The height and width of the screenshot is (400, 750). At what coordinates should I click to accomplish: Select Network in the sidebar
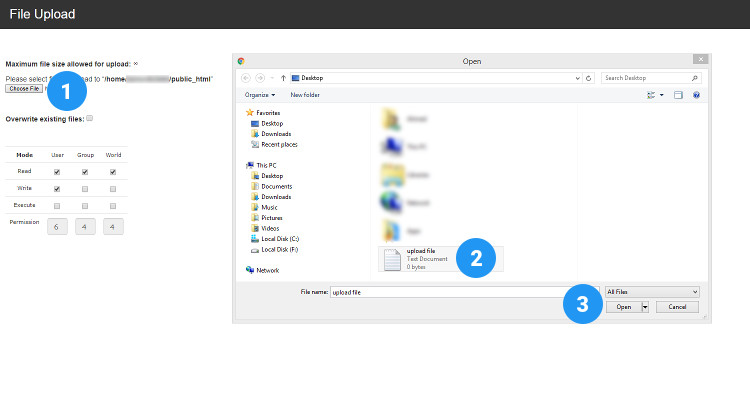point(263,270)
